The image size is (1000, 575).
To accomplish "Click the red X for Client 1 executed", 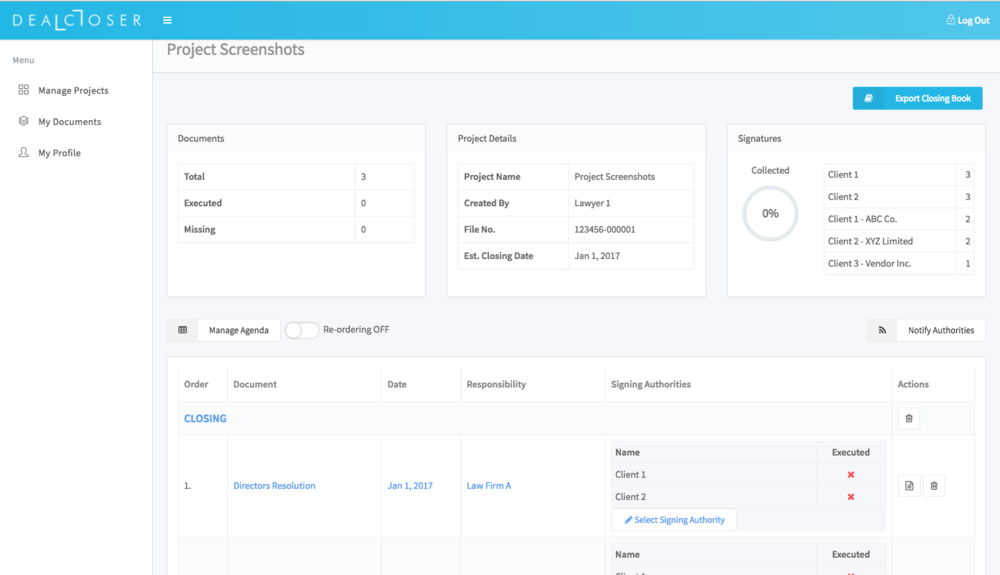I will 851,475.
